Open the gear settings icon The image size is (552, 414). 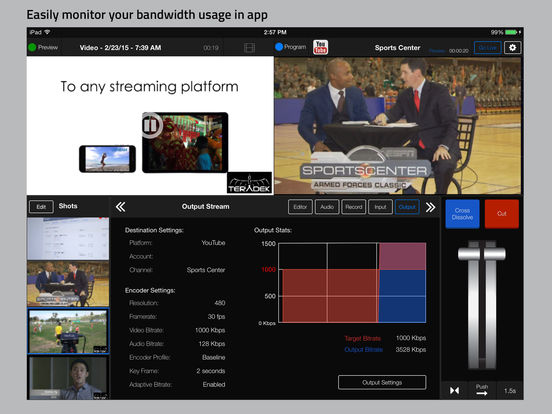pos(513,48)
